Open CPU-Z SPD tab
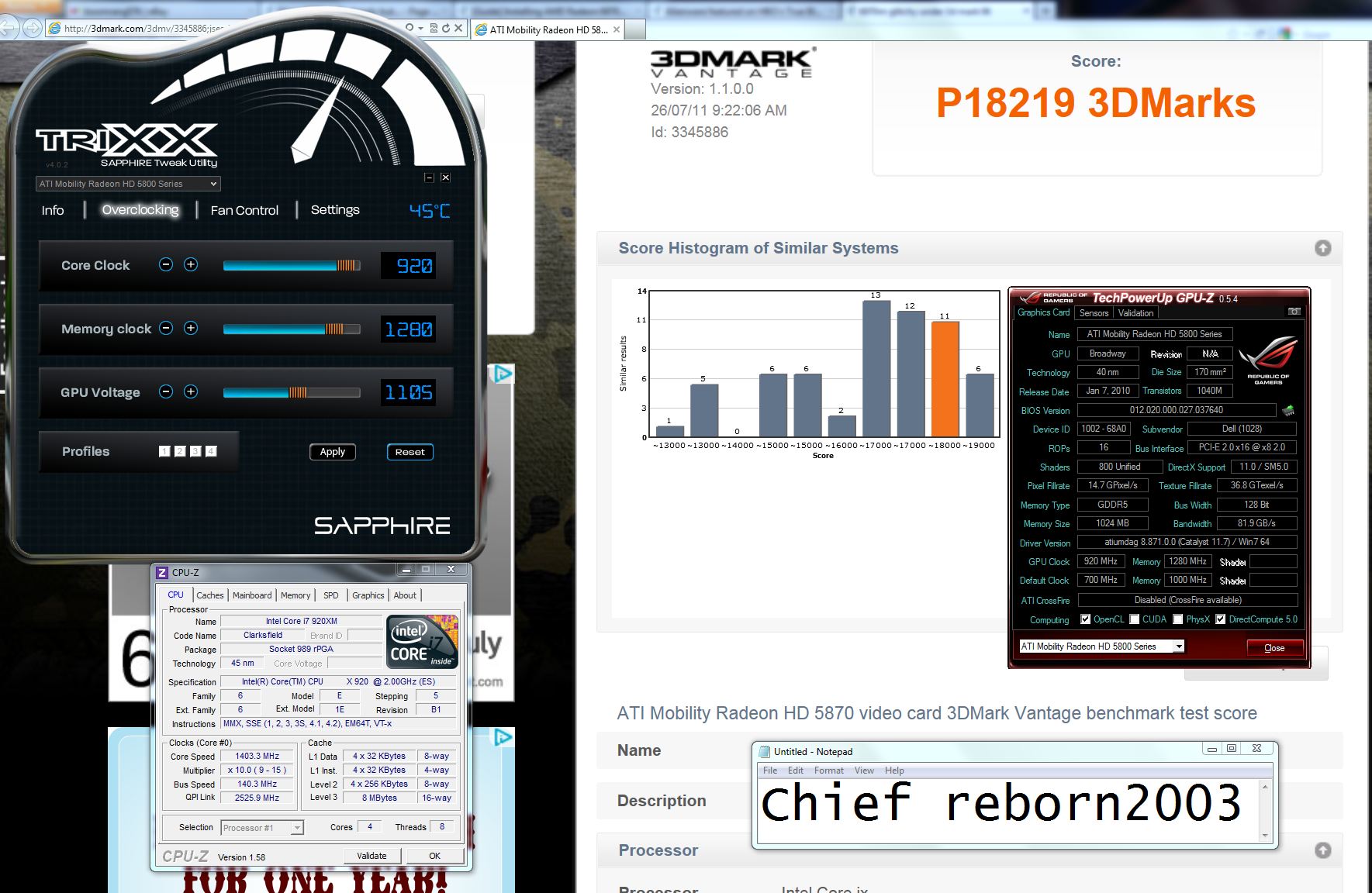Screen dimensions: 1372x893 click(331, 595)
